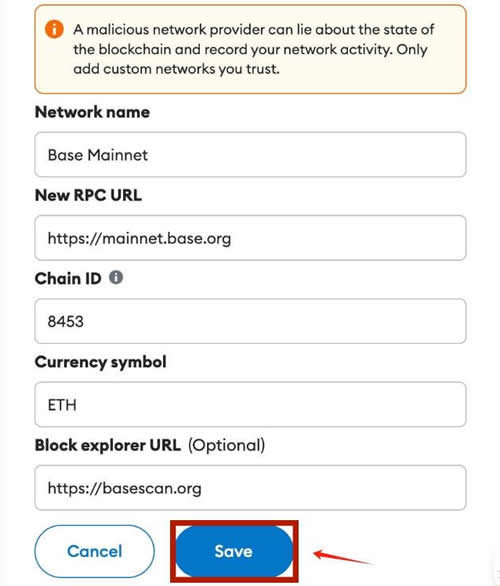Click the Chain ID info icon

point(116,277)
